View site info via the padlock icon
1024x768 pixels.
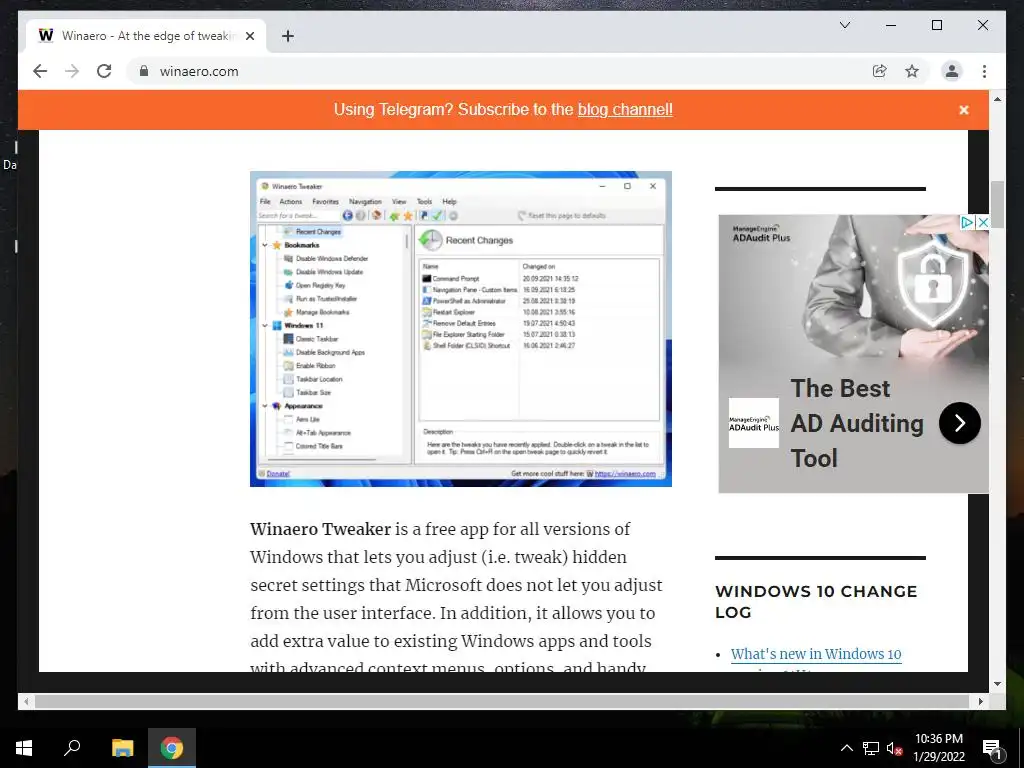(x=144, y=71)
